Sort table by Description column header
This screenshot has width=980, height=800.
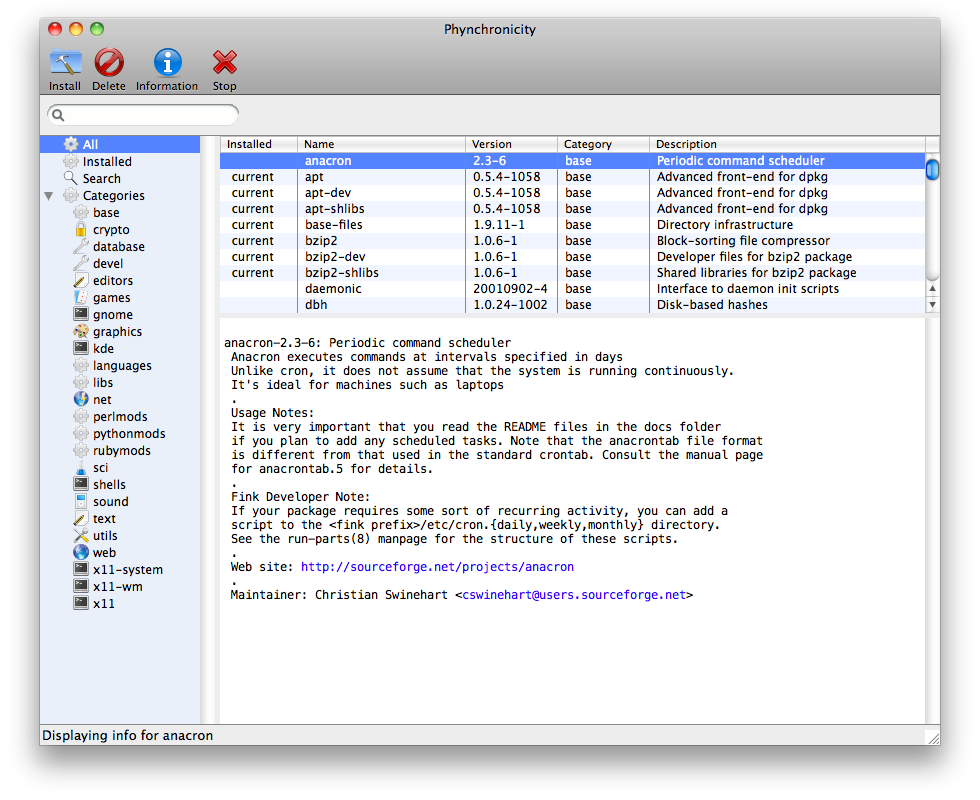[788, 144]
